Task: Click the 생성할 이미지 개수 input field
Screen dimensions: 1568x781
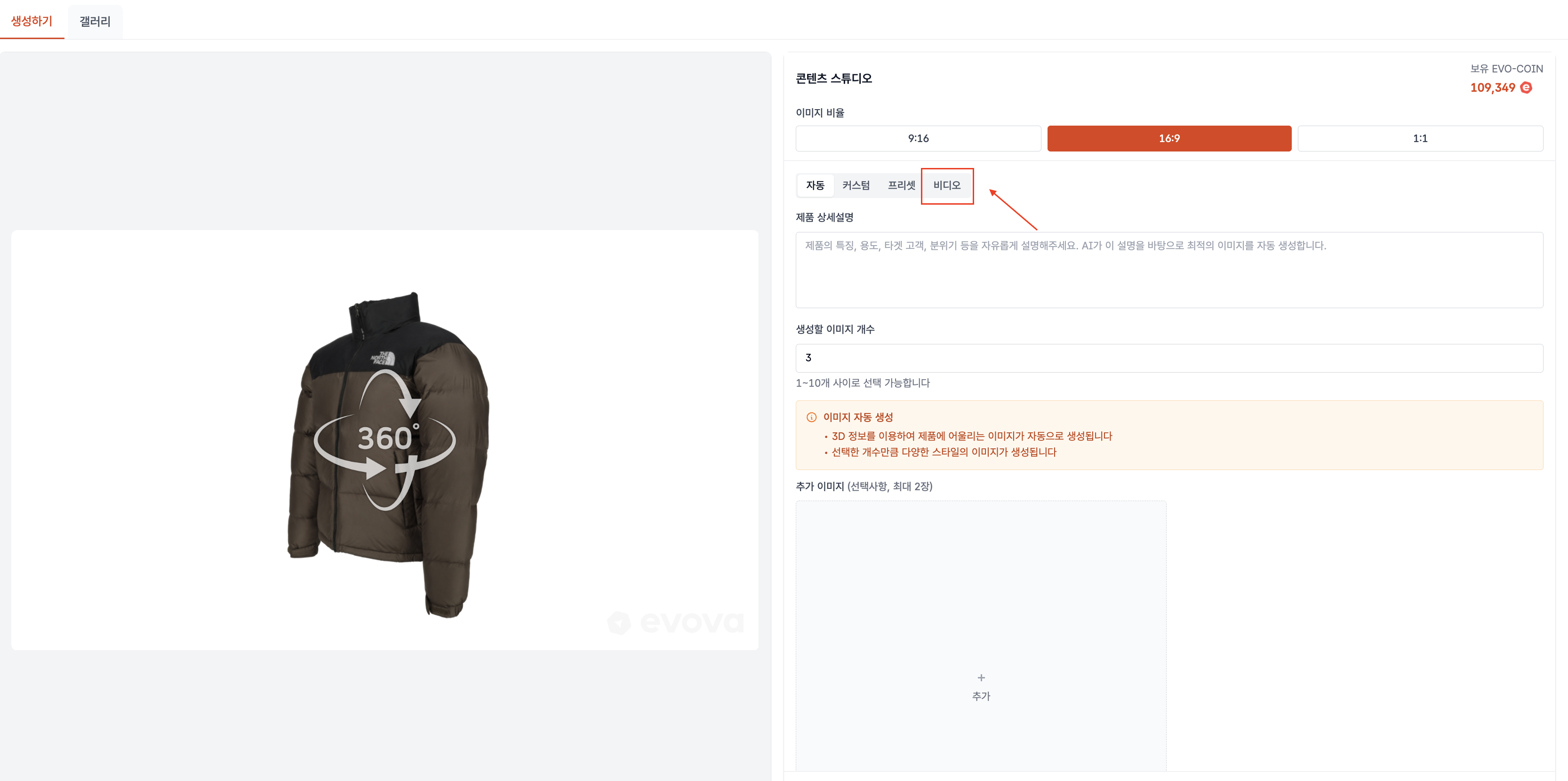Action: click(x=1168, y=358)
